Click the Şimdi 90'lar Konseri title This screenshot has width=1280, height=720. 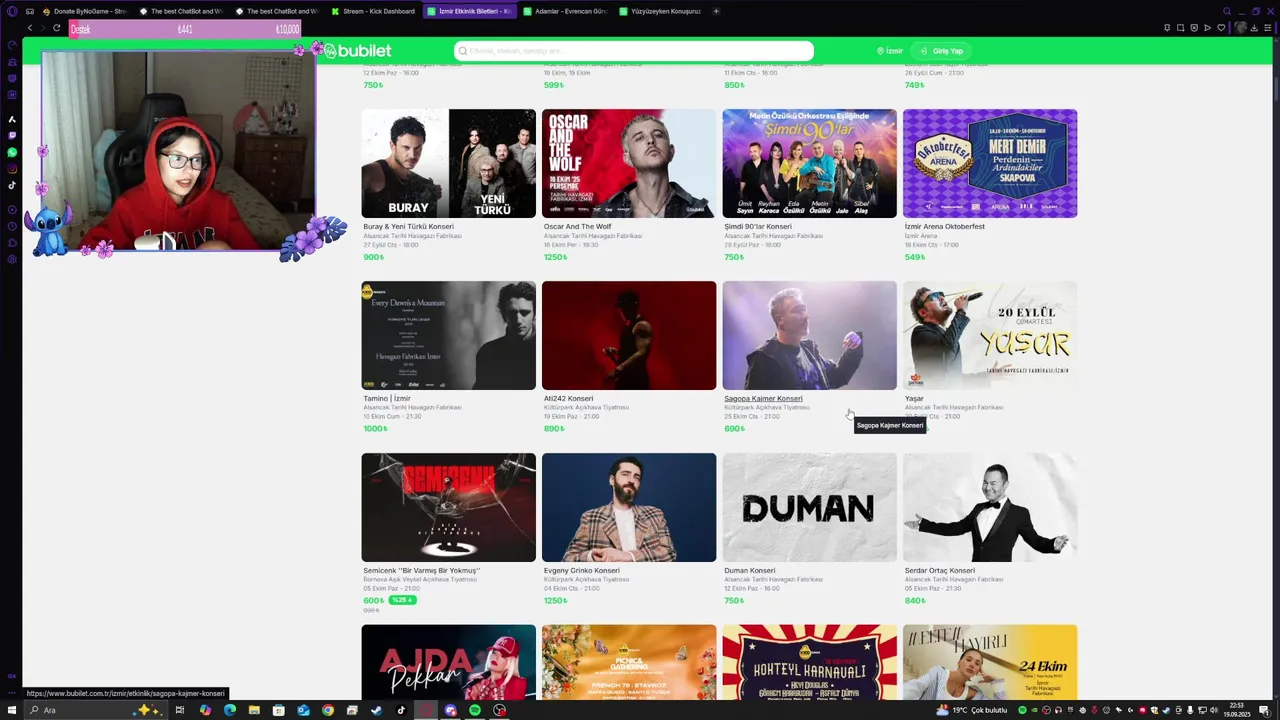758,226
